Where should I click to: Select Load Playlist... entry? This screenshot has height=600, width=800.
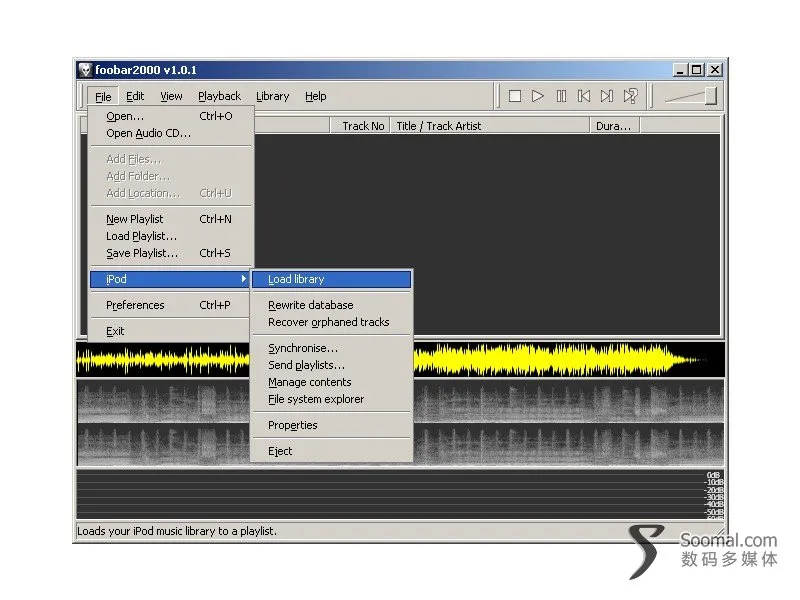pos(171,236)
